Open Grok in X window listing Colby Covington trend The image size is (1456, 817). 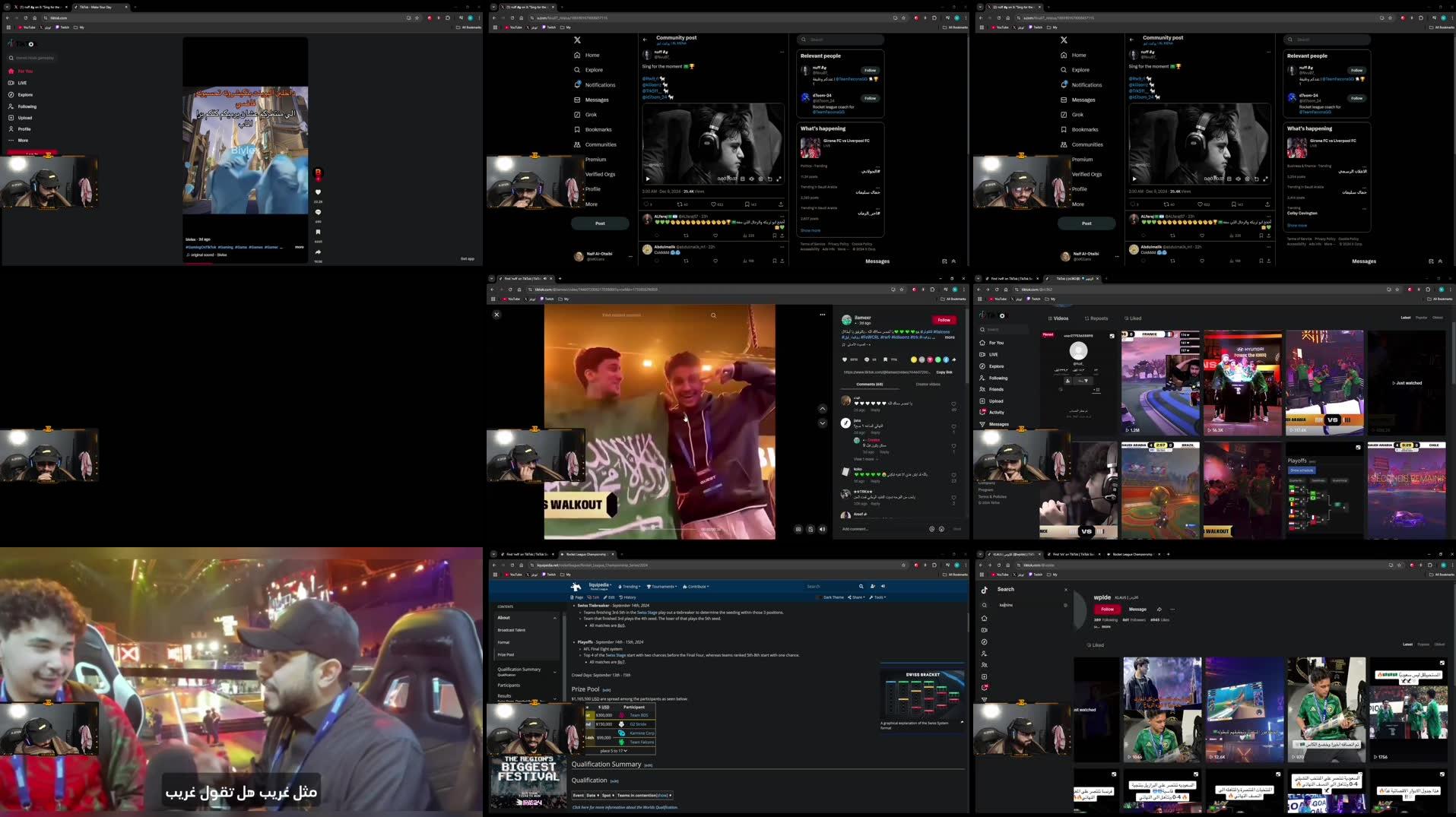1073,115
